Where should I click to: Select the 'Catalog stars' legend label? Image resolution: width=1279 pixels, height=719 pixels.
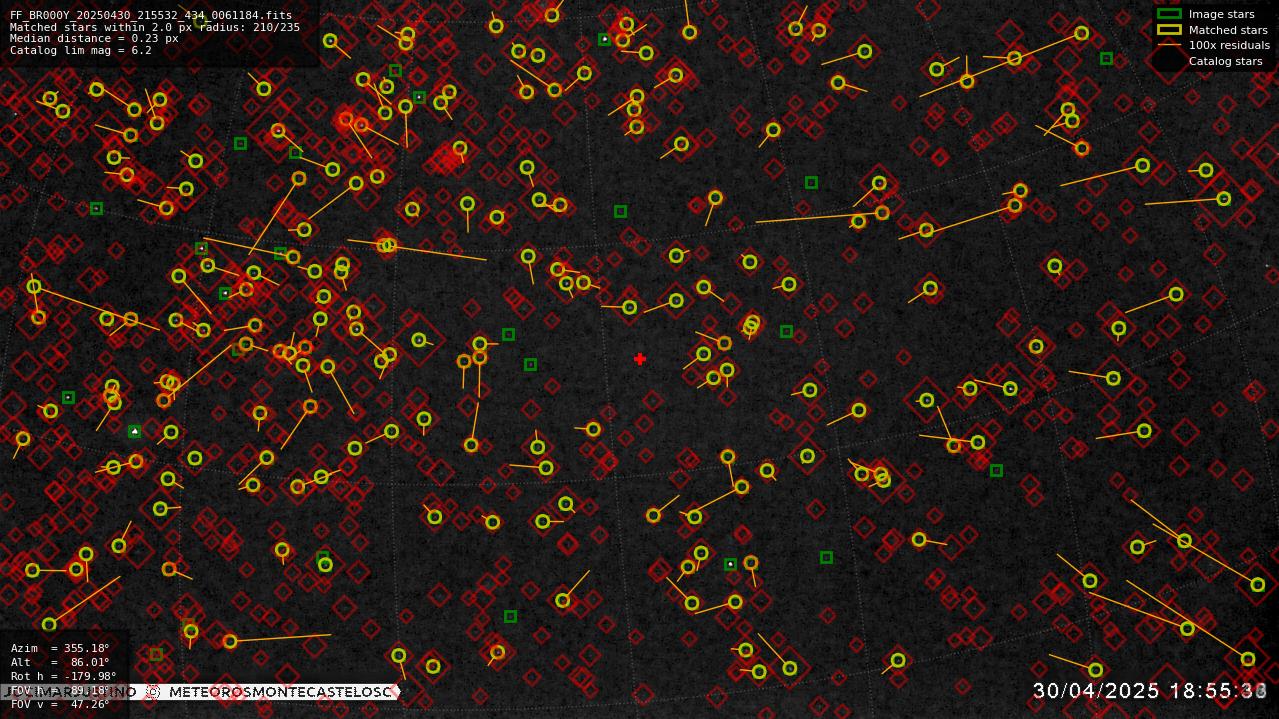1225,61
